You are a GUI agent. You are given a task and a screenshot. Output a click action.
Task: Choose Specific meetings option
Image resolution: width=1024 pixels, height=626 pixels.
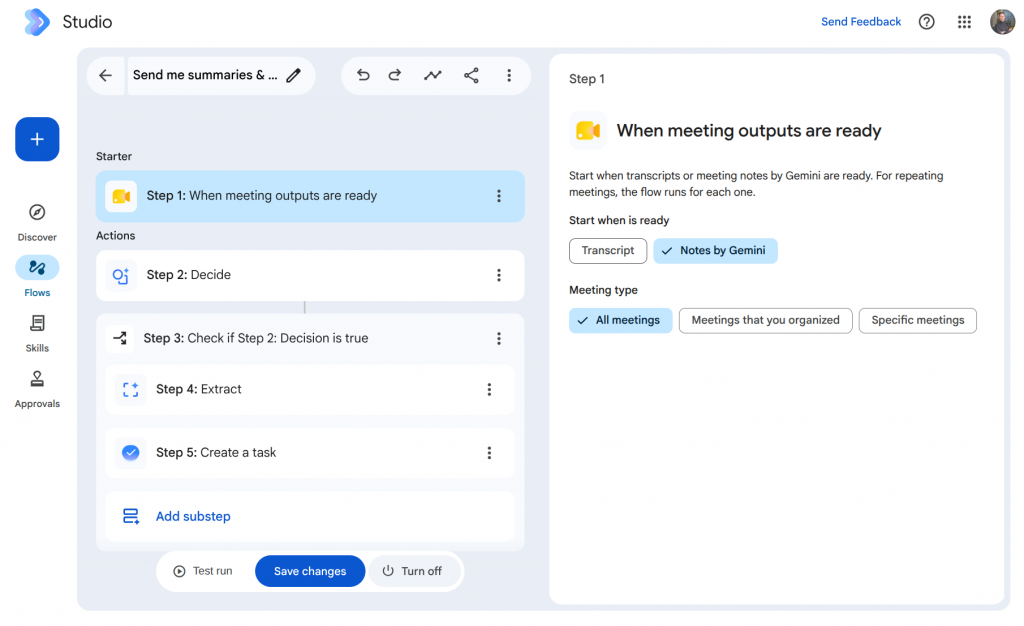coord(918,321)
